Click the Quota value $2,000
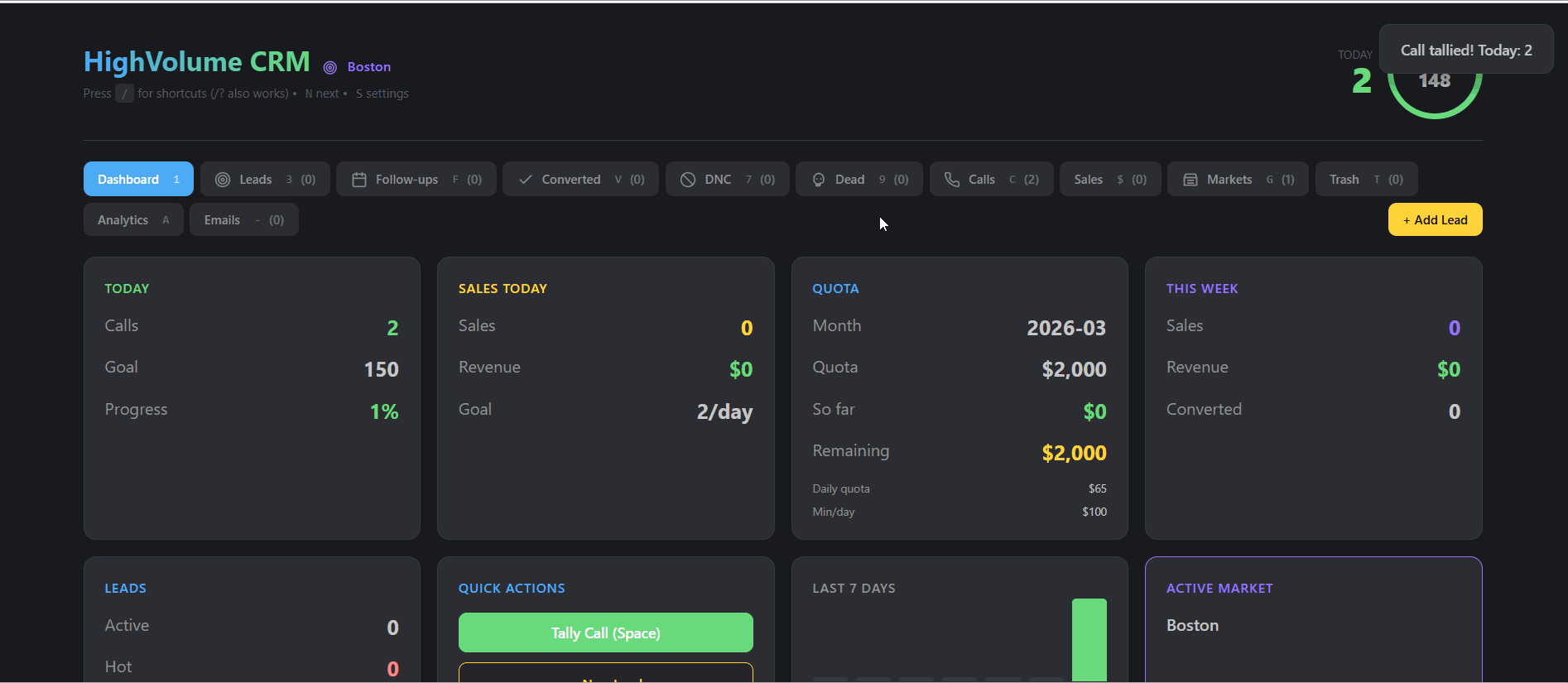This screenshot has width=1568, height=683. (1074, 369)
